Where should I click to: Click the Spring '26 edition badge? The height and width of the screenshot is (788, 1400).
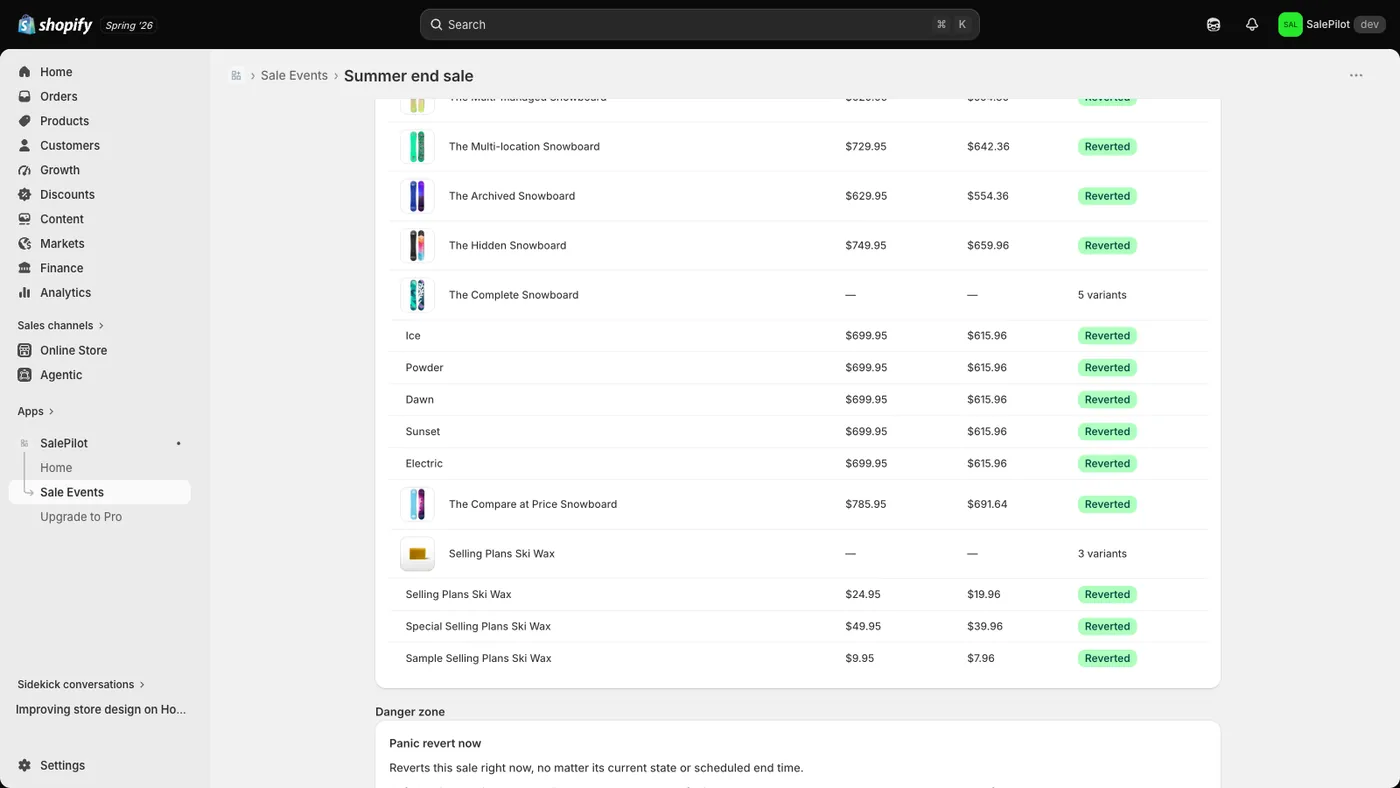[128, 26]
